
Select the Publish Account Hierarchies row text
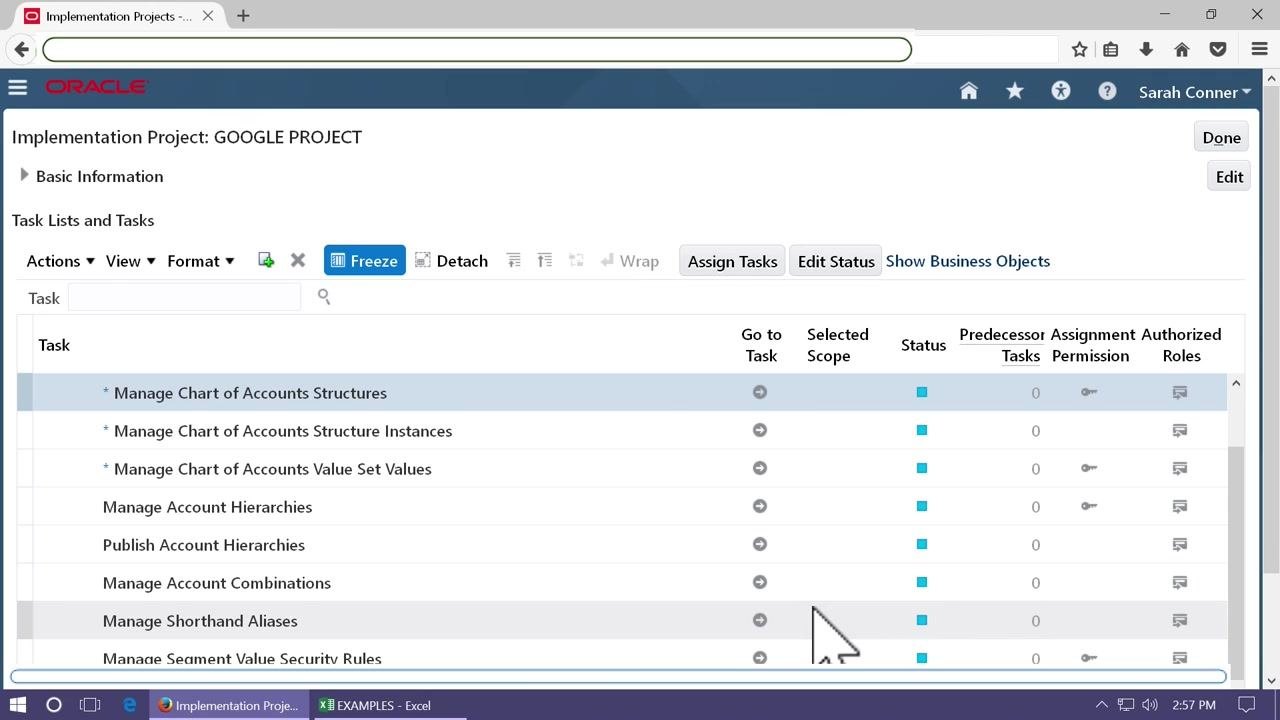(x=203, y=545)
